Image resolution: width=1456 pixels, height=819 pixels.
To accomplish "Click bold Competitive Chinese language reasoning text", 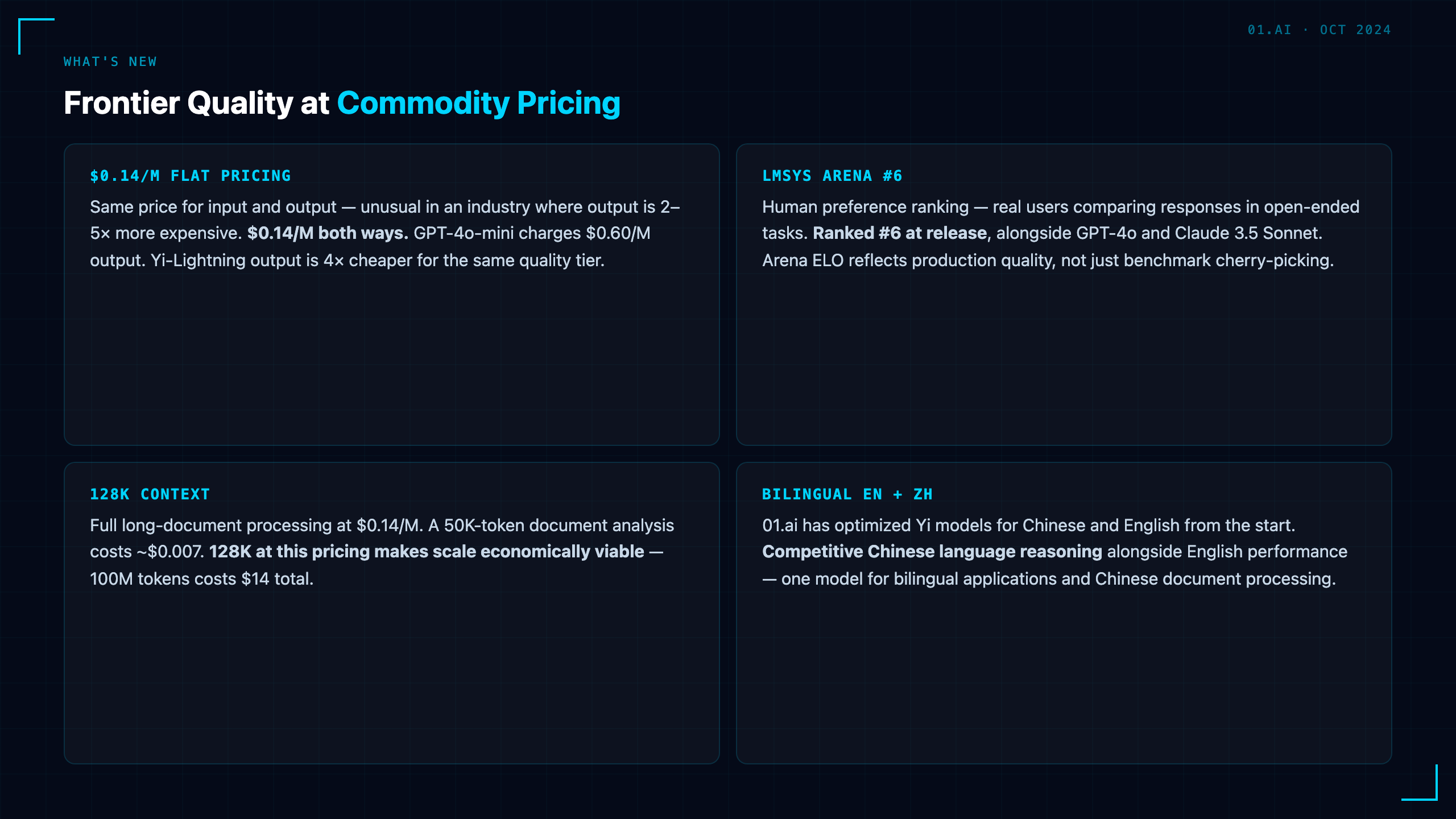I will pos(932,552).
